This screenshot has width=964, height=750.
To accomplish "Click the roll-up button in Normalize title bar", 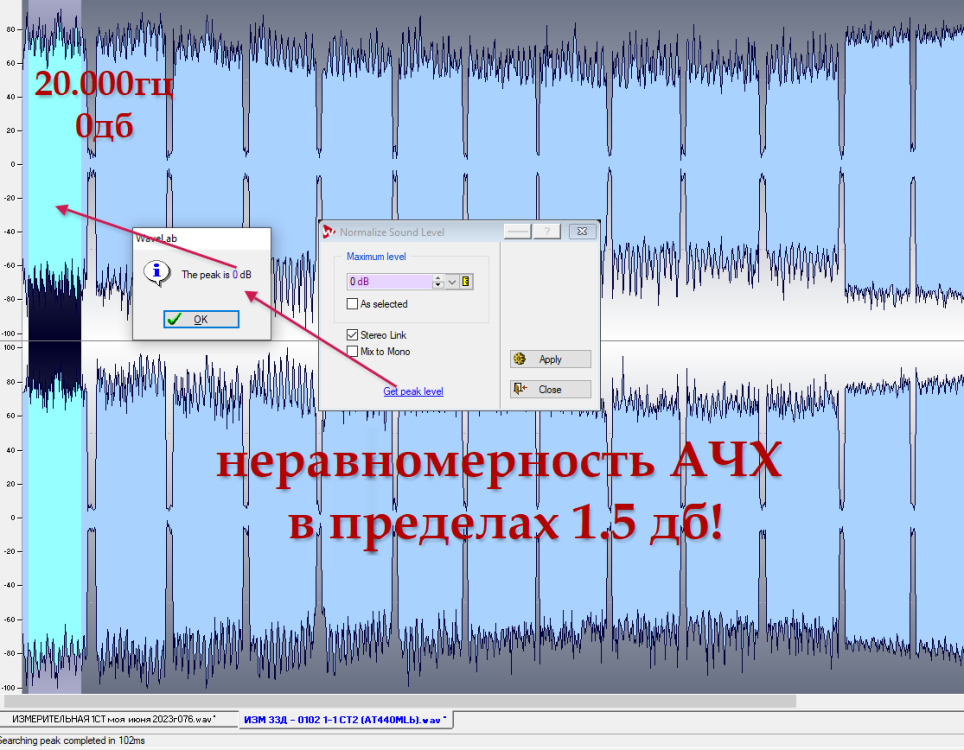I will pos(516,231).
